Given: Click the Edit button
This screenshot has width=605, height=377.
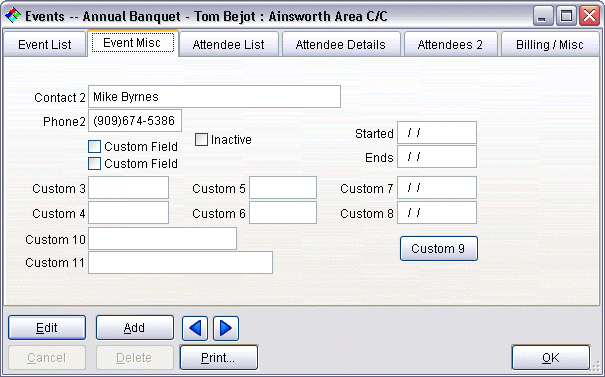Looking at the screenshot, I should pos(47,328).
